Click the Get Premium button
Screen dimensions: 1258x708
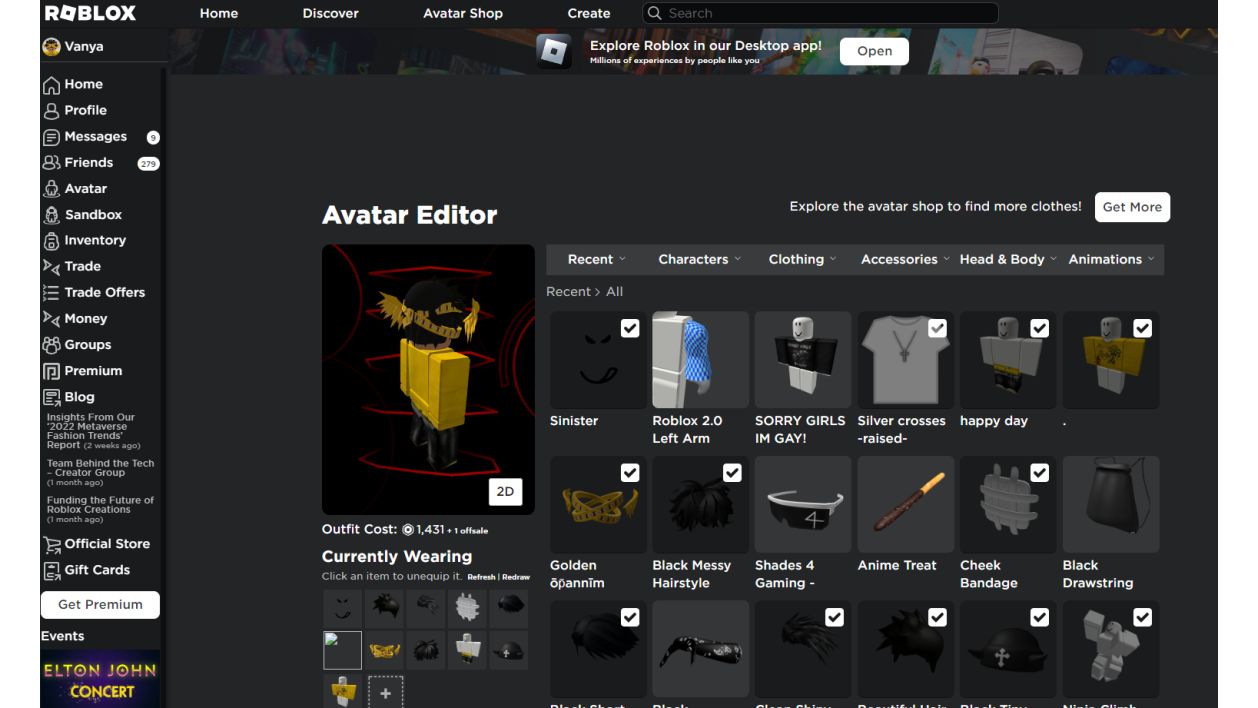pyautogui.click(x=100, y=605)
